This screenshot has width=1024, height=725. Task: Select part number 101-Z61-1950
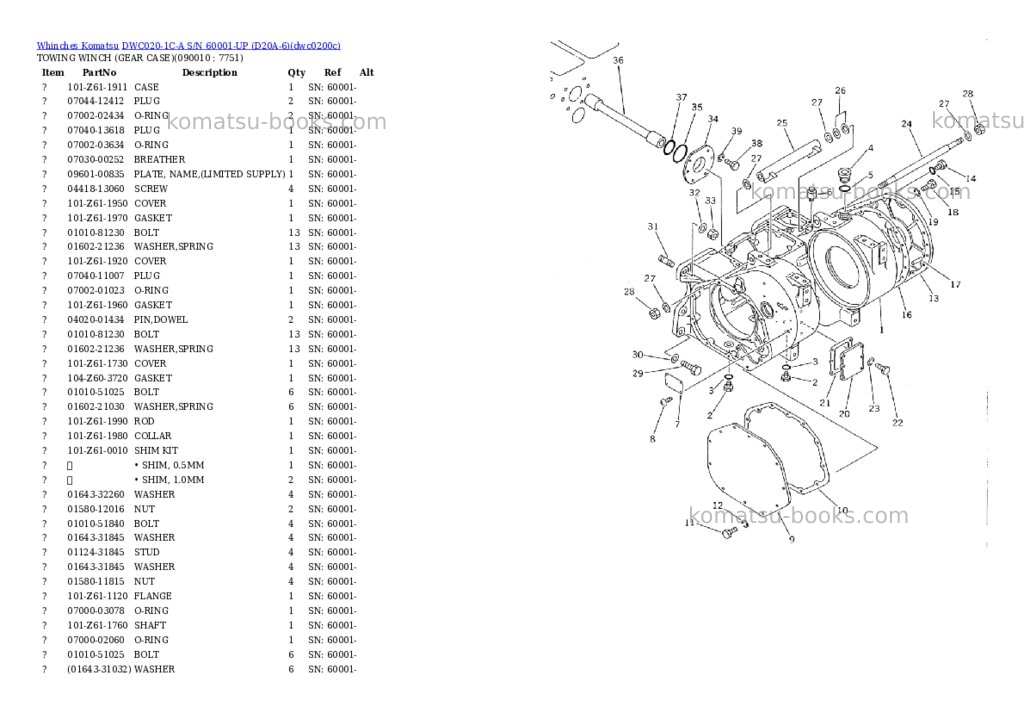[97, 203]
